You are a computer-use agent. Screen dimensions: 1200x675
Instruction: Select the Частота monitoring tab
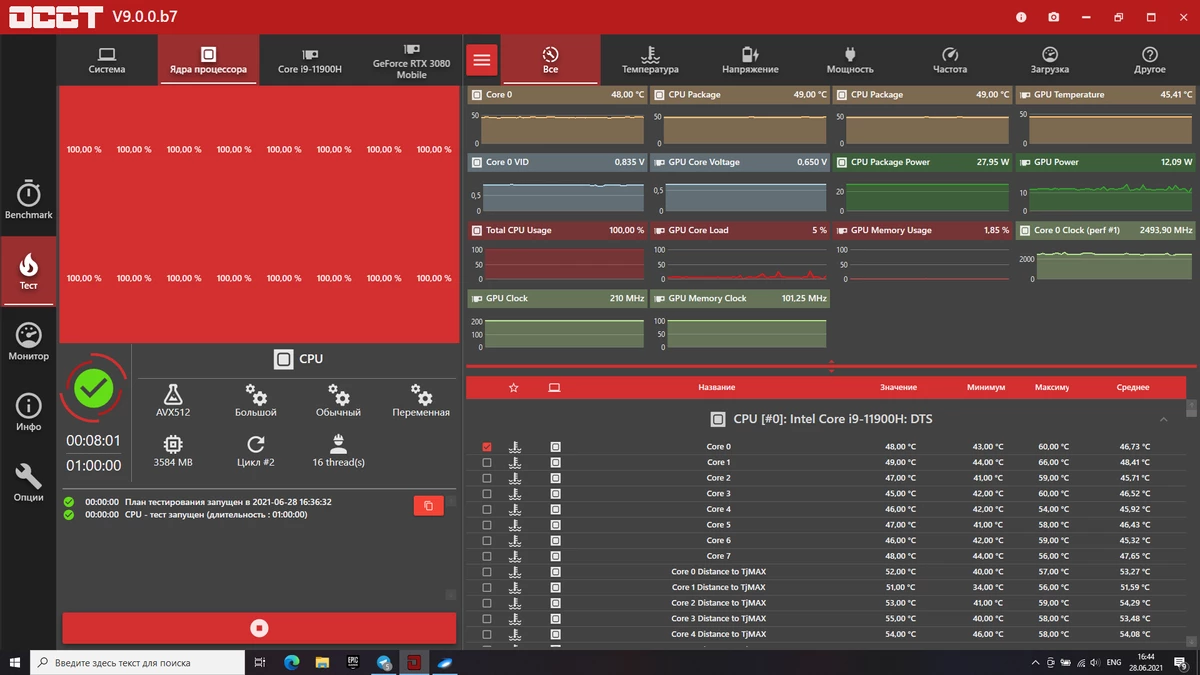(x=950, y=60)
